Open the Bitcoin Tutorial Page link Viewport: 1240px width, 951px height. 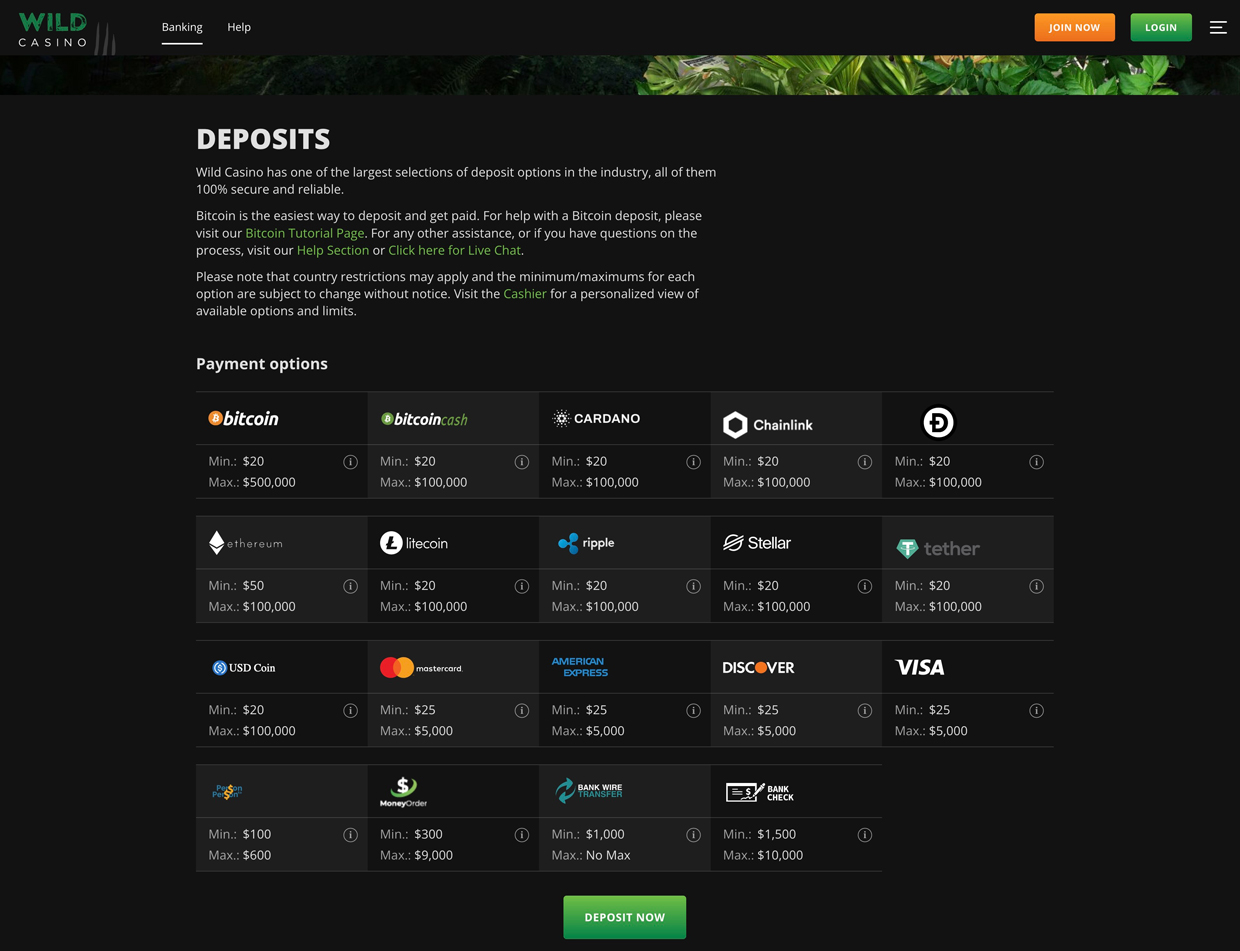(305, 233)
